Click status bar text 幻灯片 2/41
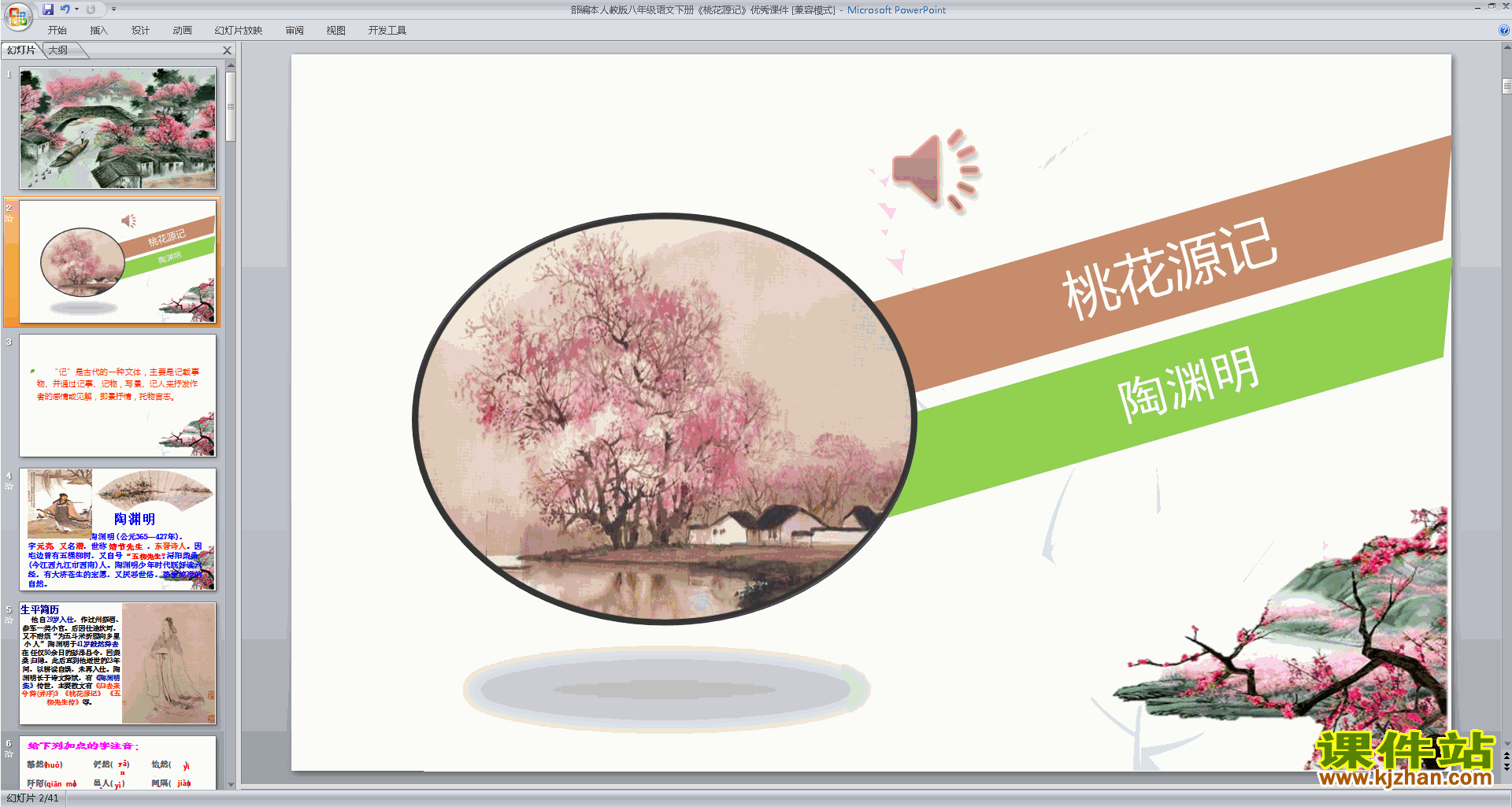The image size is (1512, 807). 32,798
